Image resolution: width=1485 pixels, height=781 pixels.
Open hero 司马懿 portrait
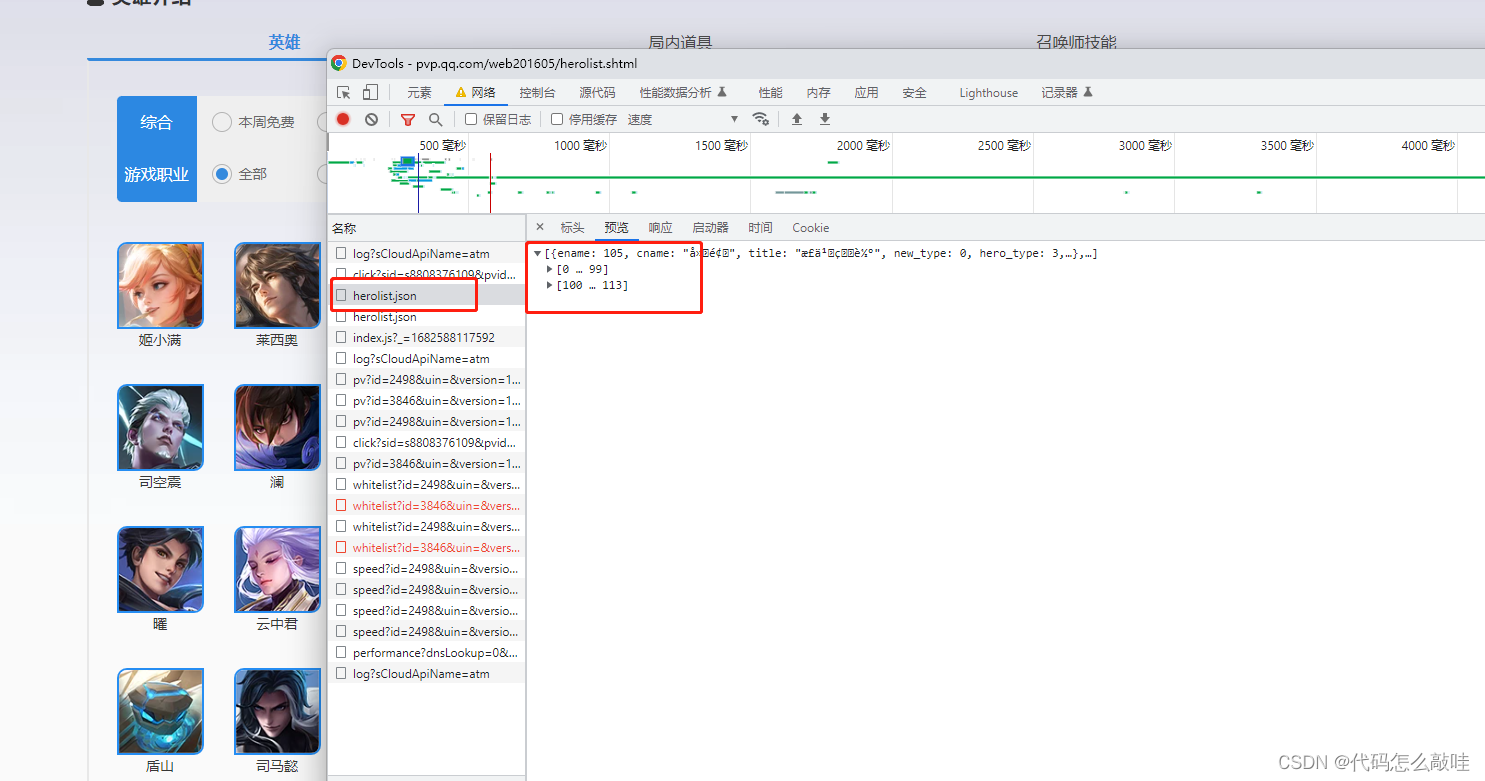pyautogui.click(x=277, y=711)
